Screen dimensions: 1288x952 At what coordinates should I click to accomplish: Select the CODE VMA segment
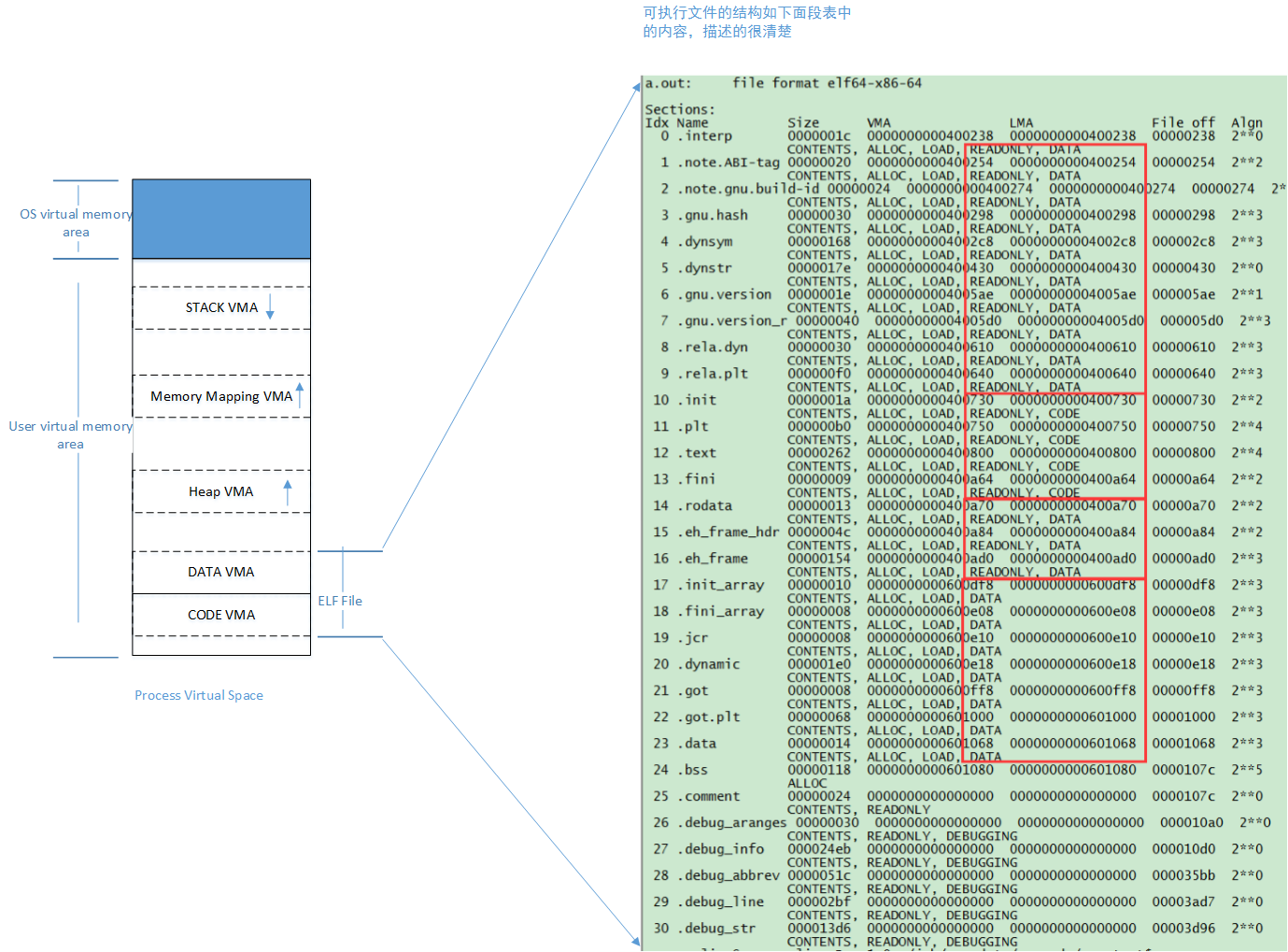[x=220, y=615]
